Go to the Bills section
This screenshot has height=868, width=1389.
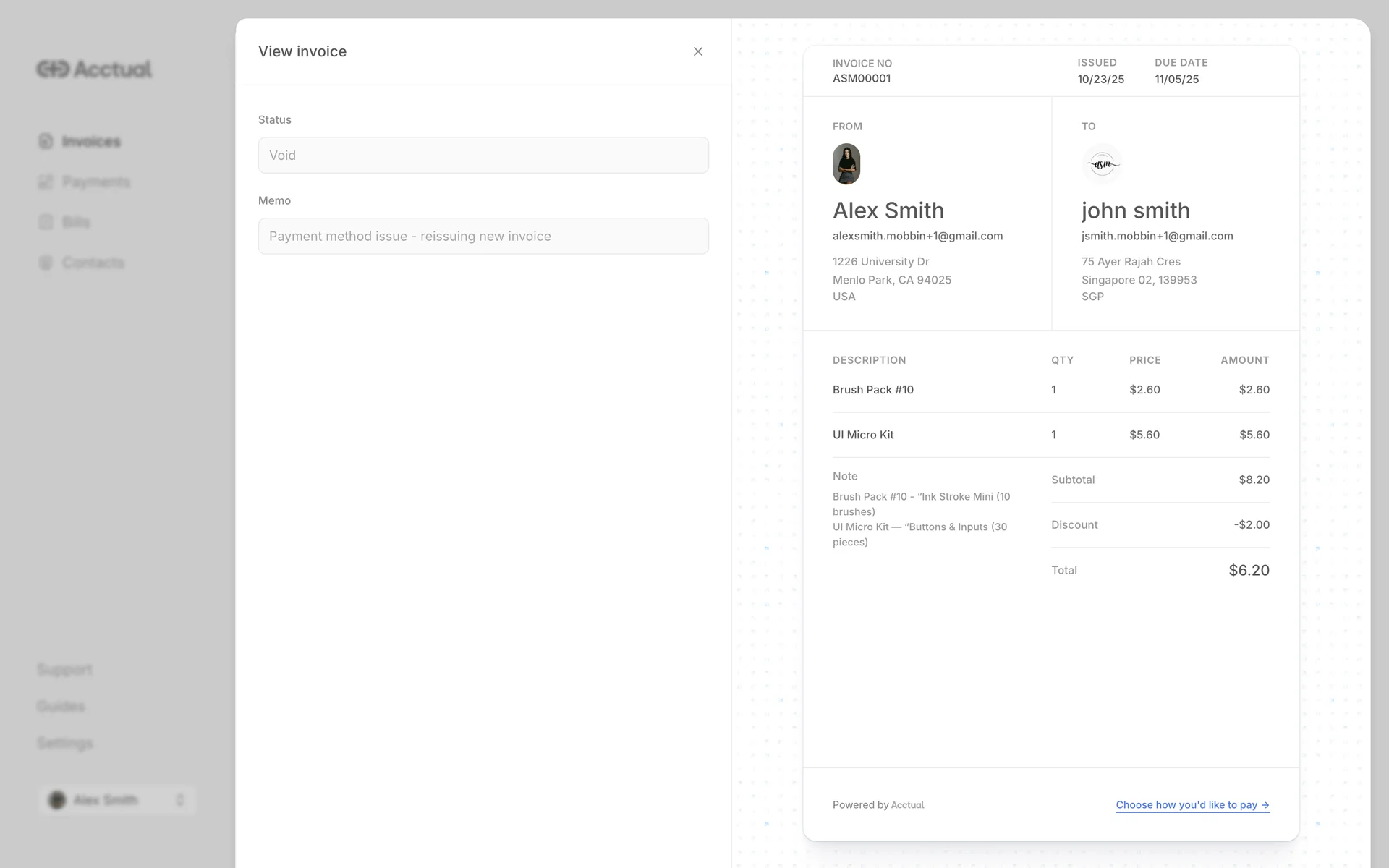coord(76,222)
